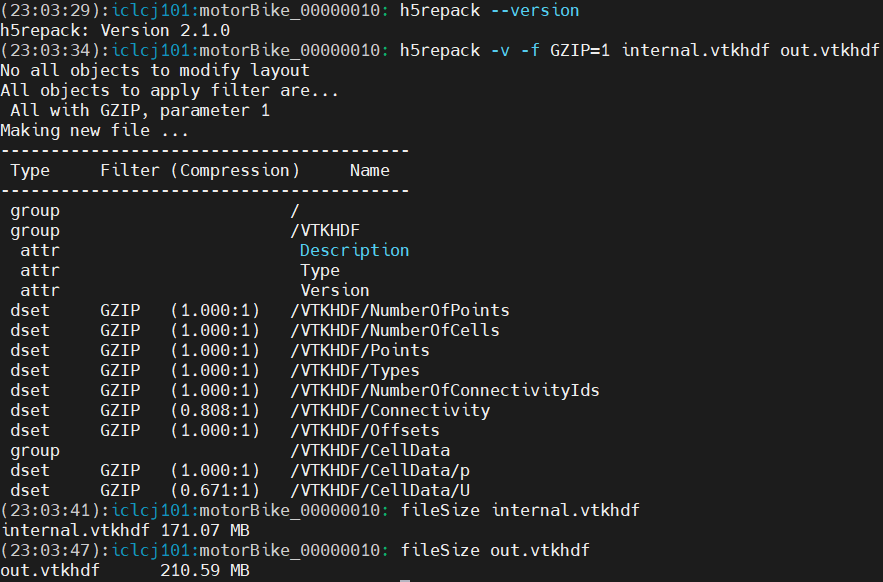Click the (0.671:1) compression ratio

click(x=214, y=490)
